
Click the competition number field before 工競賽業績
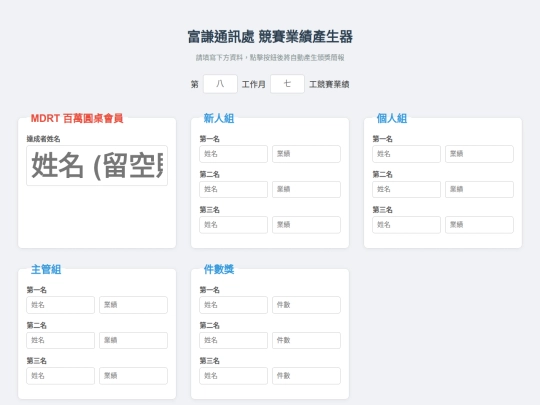click(x=287, y=84)
